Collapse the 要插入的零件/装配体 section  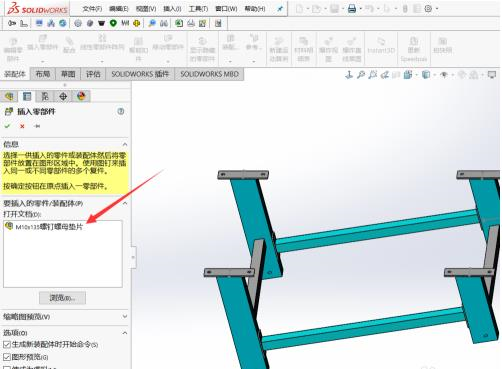click(125, 203)
